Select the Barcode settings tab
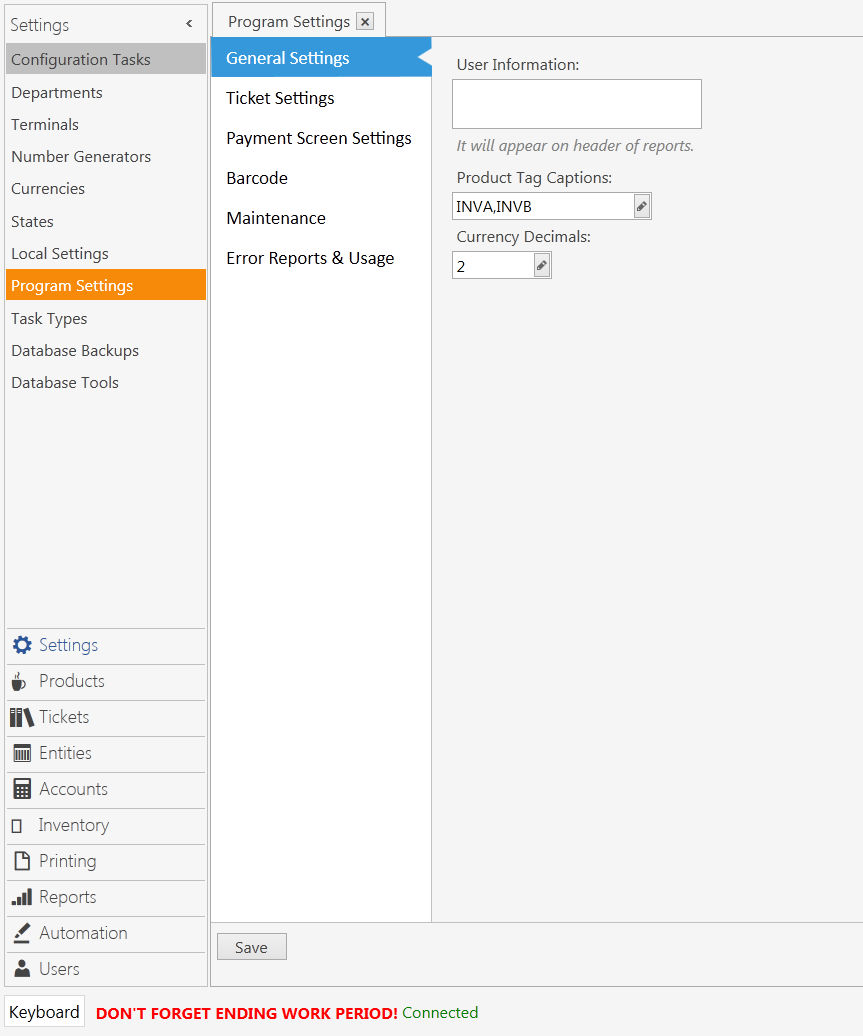Viewport: 863px width, 1036px height. point(256,178)
